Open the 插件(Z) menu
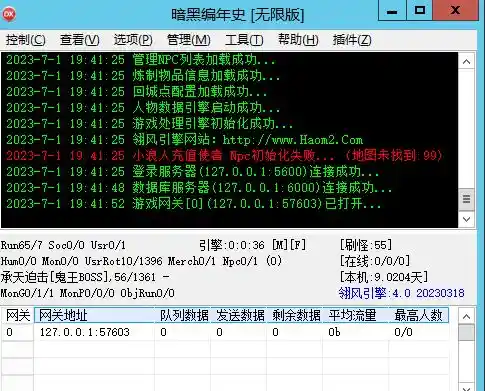Screen dimensions: 485x391 pos(352,40)
